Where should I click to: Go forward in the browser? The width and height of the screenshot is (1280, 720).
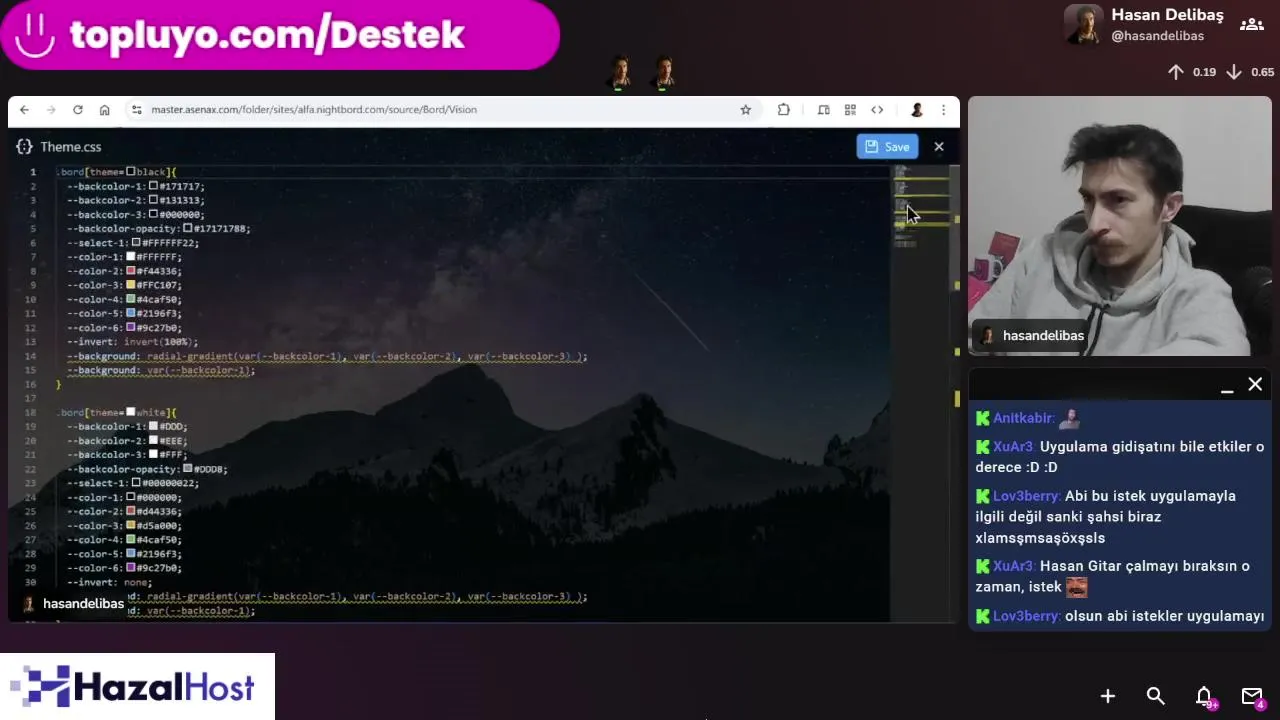51,110
